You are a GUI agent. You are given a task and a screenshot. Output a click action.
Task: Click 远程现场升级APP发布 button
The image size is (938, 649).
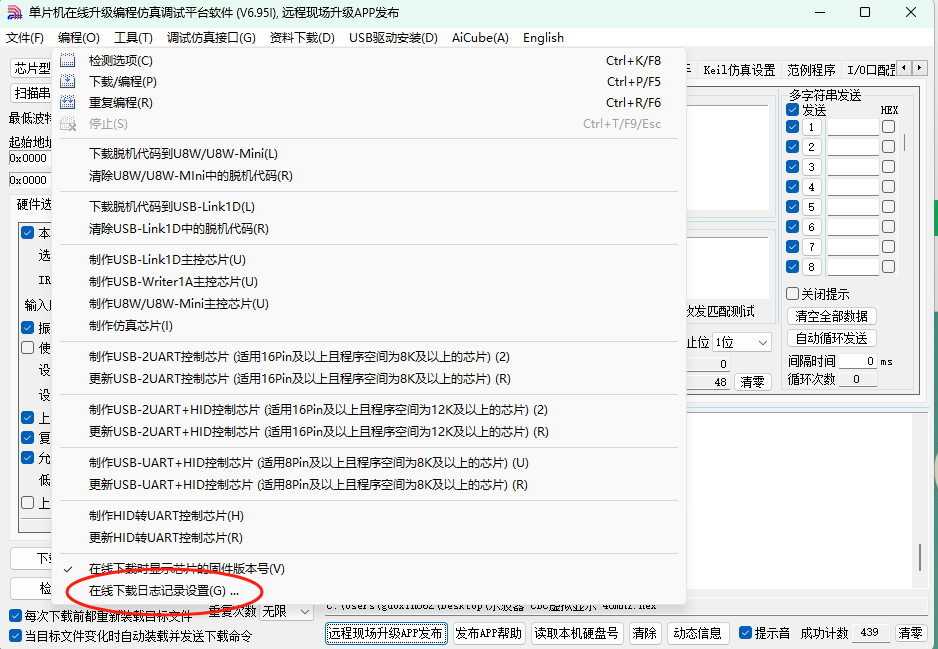point(386,633)
